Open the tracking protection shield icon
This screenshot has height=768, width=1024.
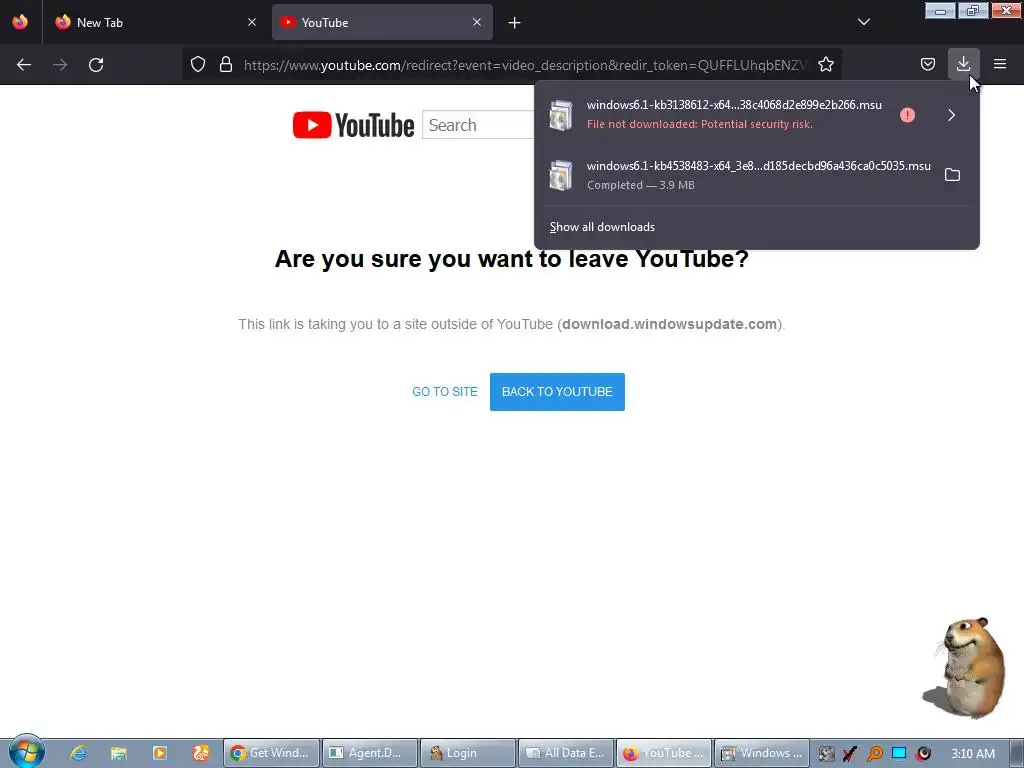(x=198, y=64)
